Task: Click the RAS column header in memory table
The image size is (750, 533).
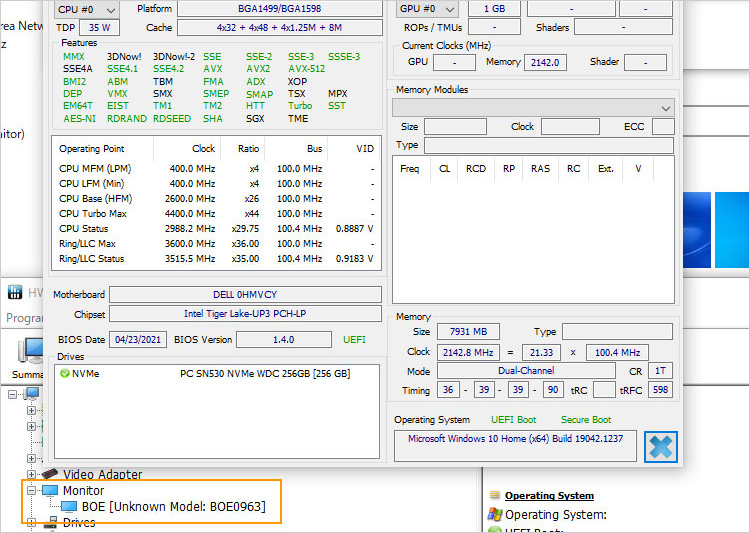Action: [x=540, y=169]
